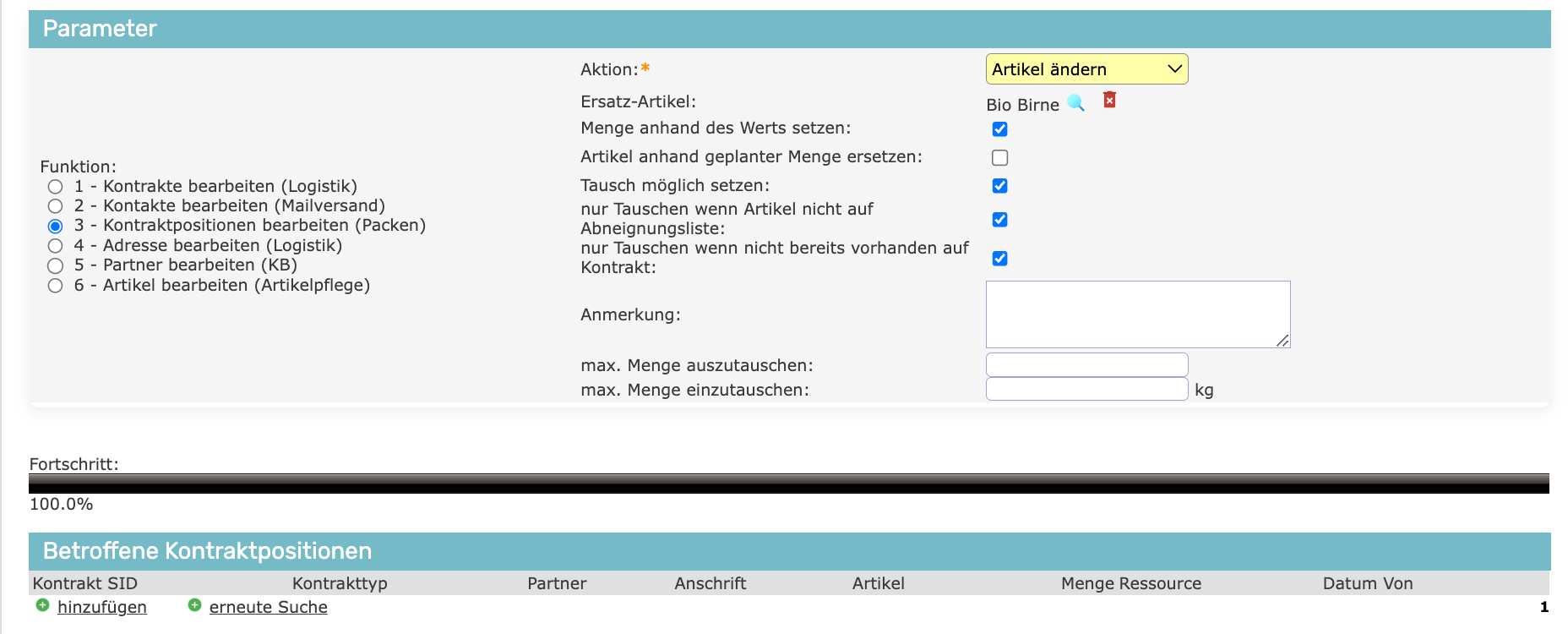Select function 2 Kontakte bearbeiten (Mailversand)
This screenshot has width=1568, height=634.
56,206
